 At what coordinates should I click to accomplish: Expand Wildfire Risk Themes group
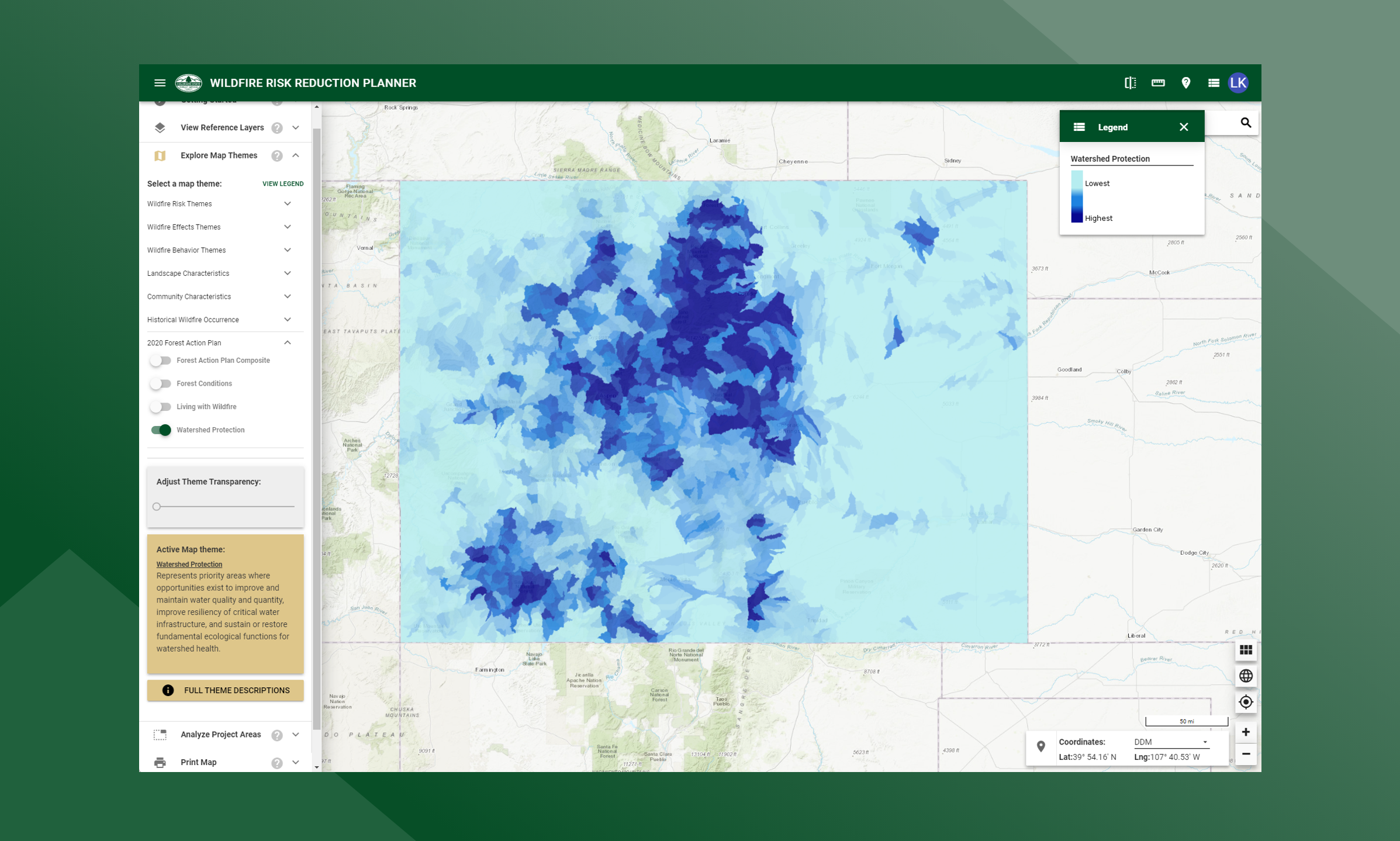coord(288,204)
